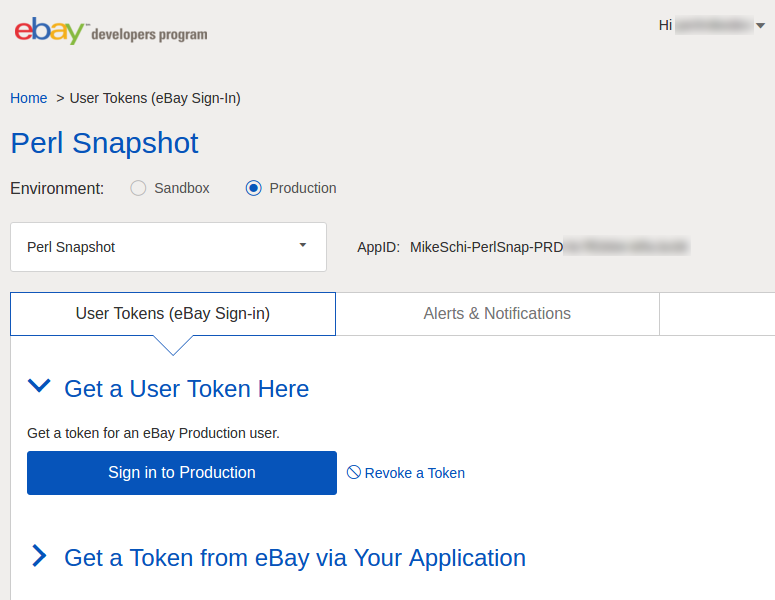Click the Sign in to Production button
The width and height of the screenshot is (775, 600).
coord(182,473)
